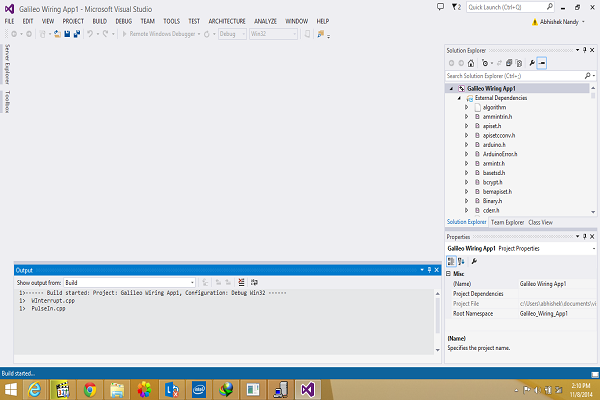Screen dimensions: 600x400
Task: Collapse External Dependencies node
Action: tap(459, 98)
